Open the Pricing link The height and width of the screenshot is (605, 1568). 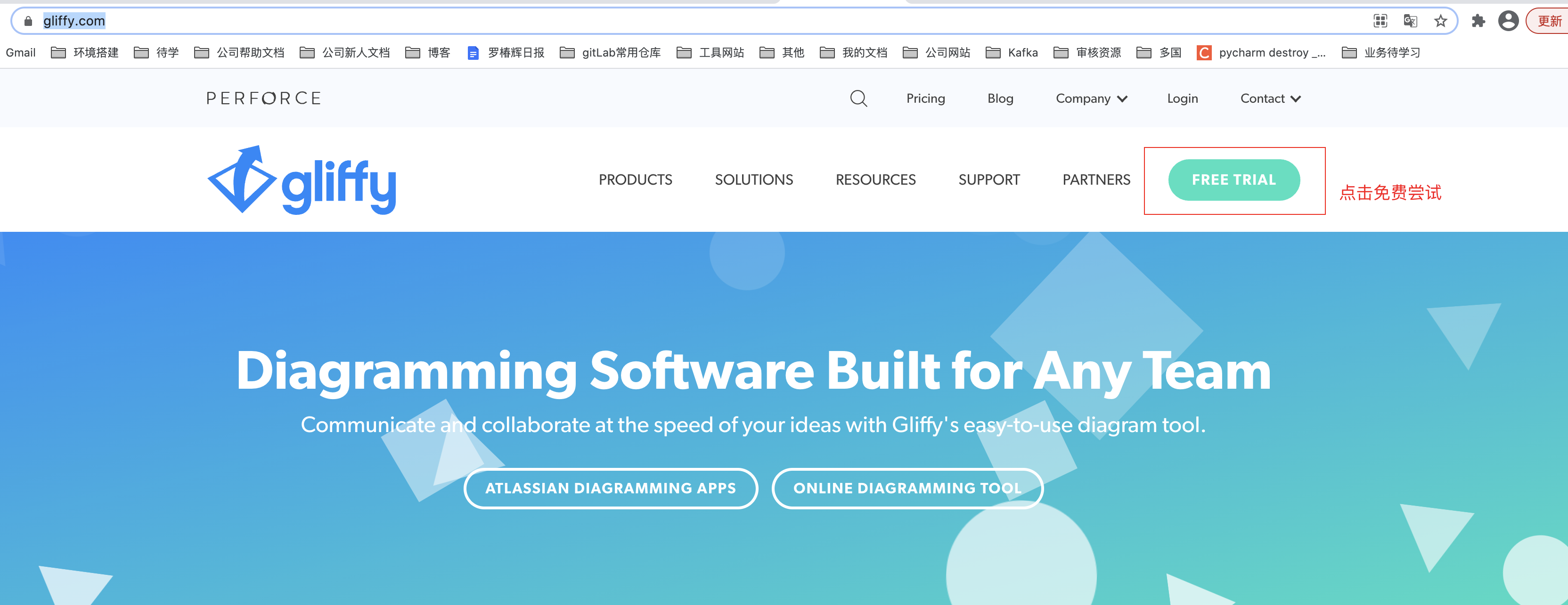click(925, 98)
